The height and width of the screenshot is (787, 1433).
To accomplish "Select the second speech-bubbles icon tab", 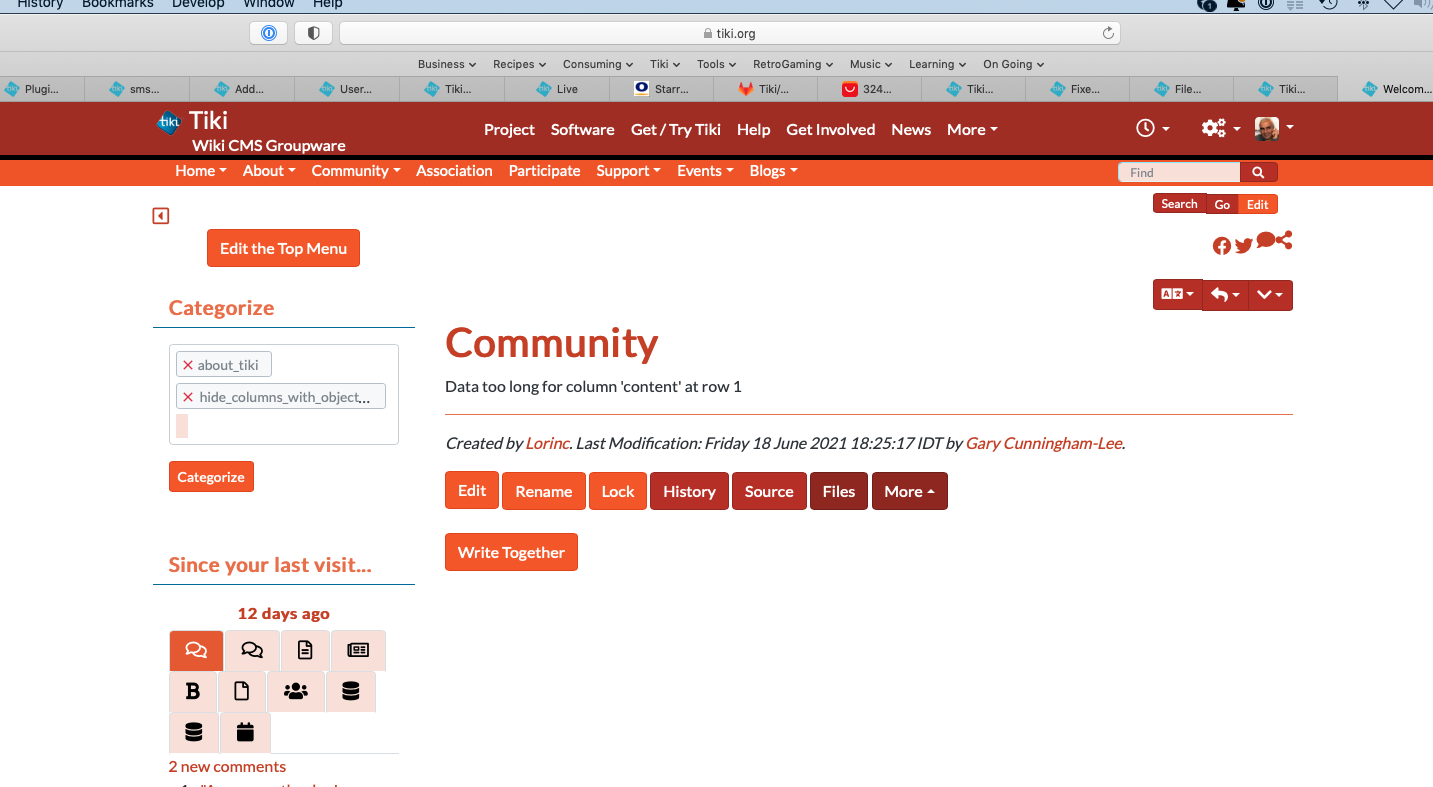I will click(x=252, y=651).
